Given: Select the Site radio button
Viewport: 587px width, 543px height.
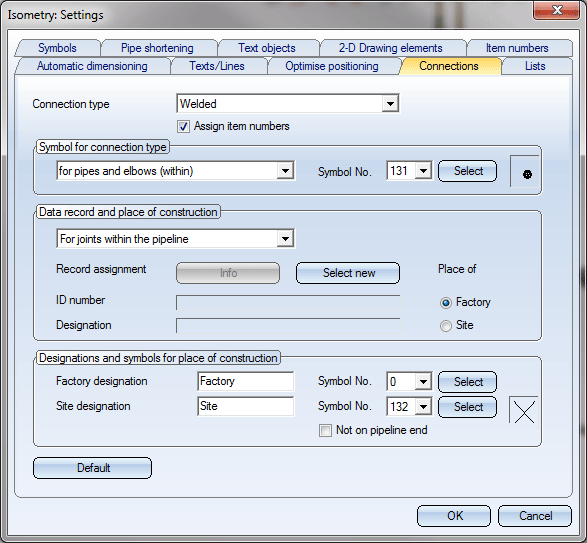Looking at the screenshot, I should (445, 325).
